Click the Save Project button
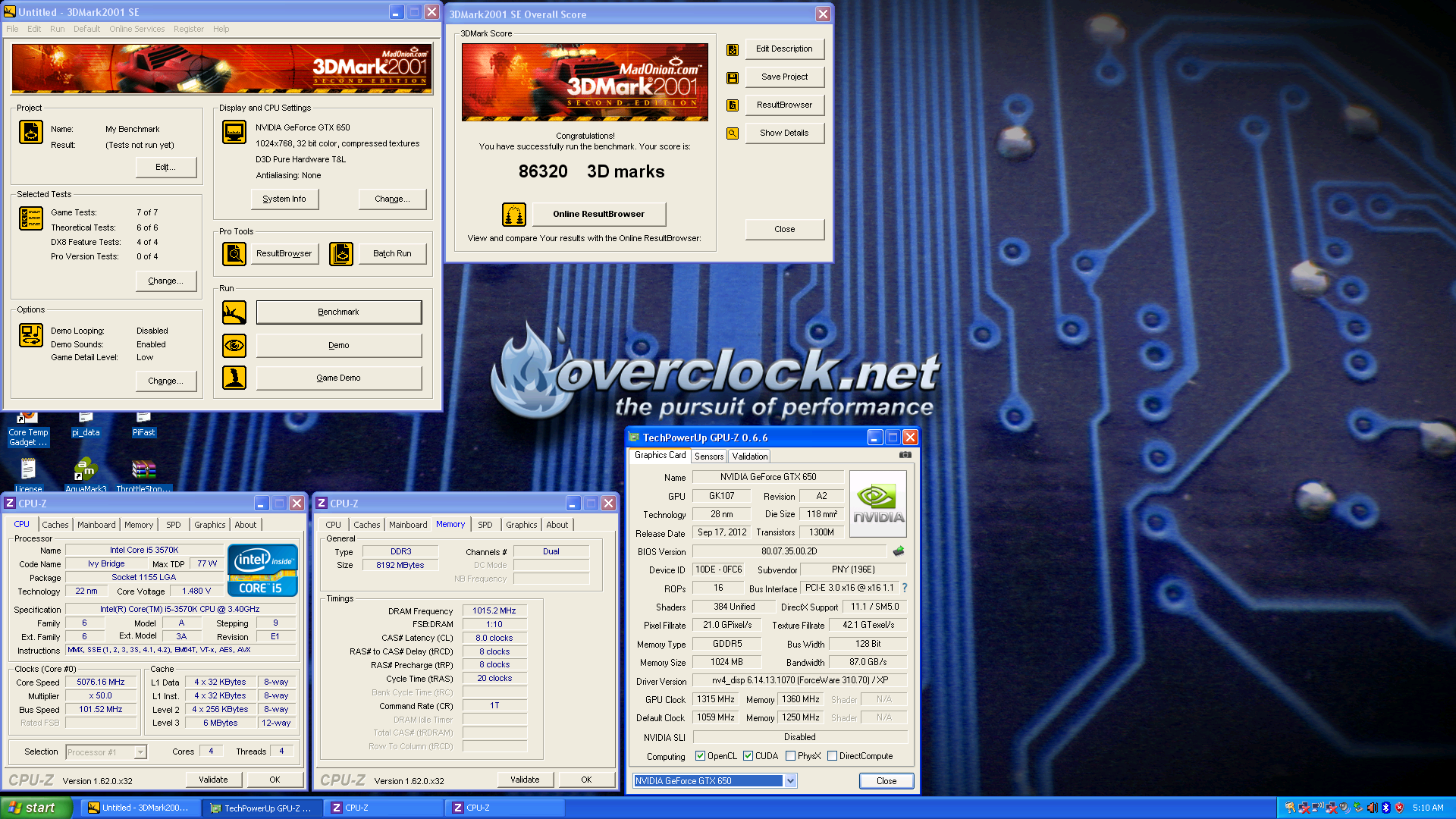The height and width of the screenshot is (819, 1456). [784, 77]
